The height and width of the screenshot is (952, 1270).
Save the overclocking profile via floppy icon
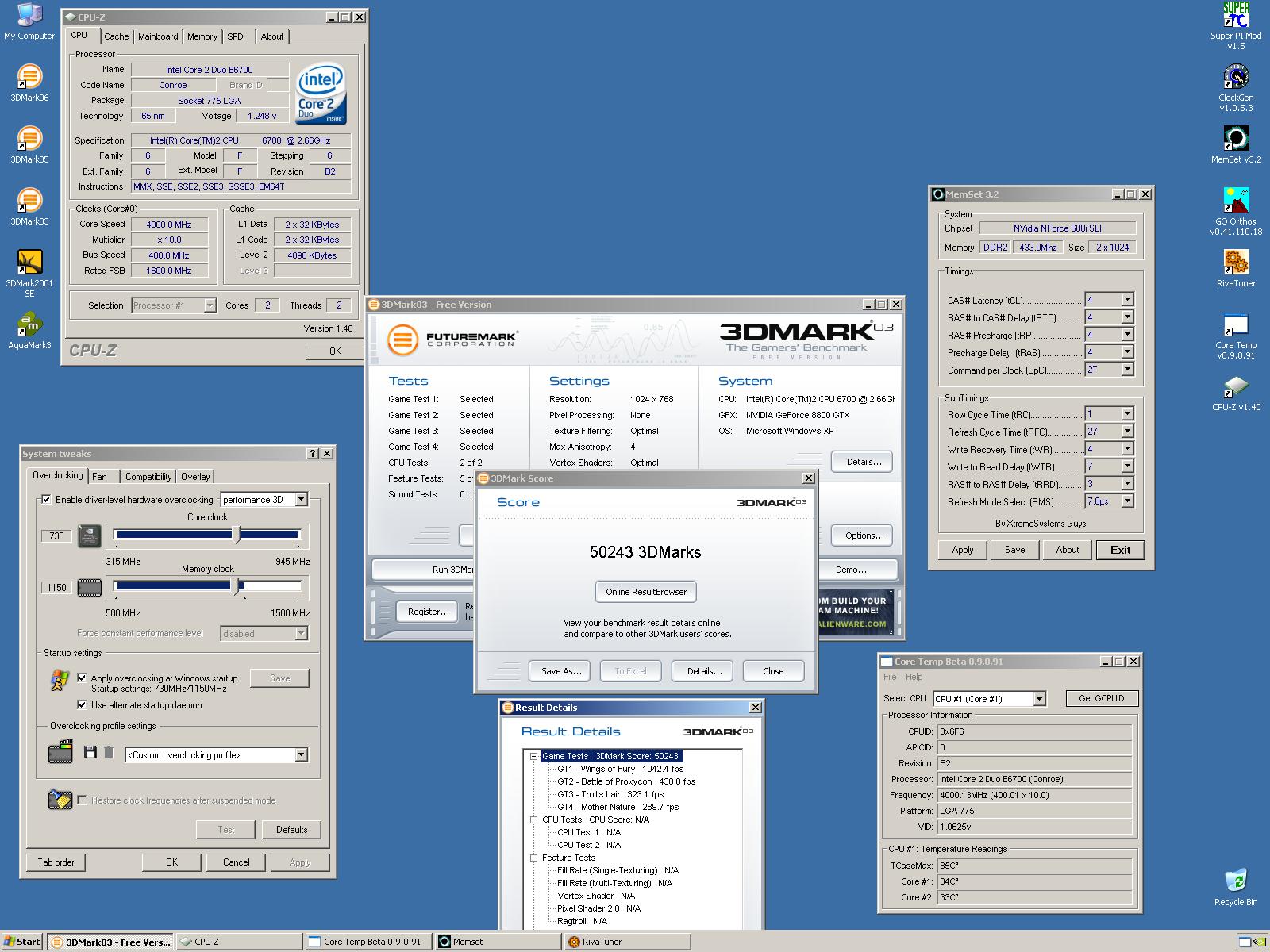[90, 752]
